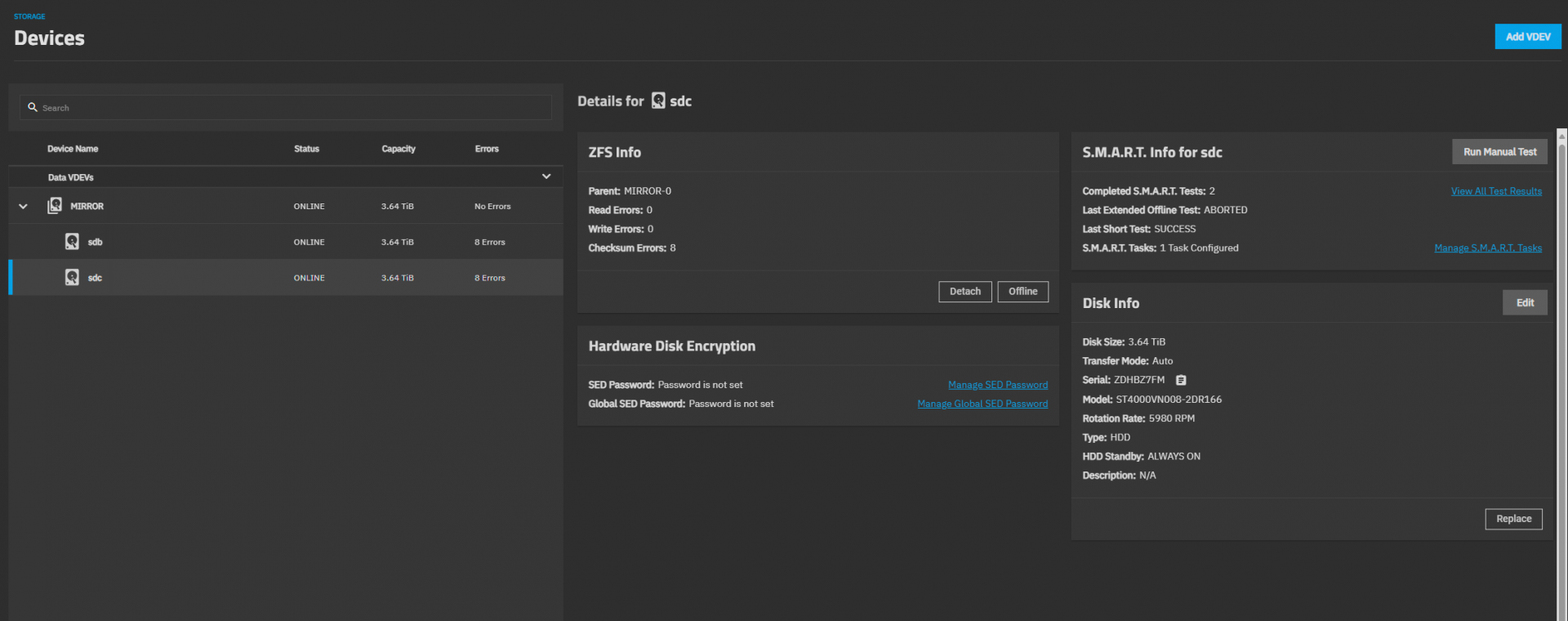Collapse the MIRROR vdev tree node

point(23,206)
